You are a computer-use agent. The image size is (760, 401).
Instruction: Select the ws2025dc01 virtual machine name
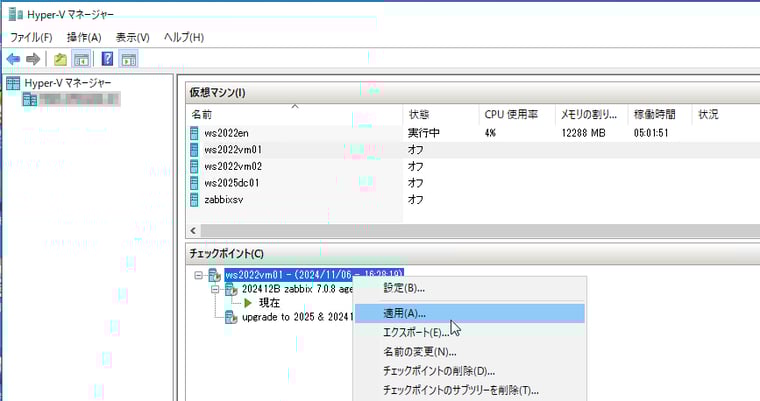pyautogui.click(x=232, y=183)
